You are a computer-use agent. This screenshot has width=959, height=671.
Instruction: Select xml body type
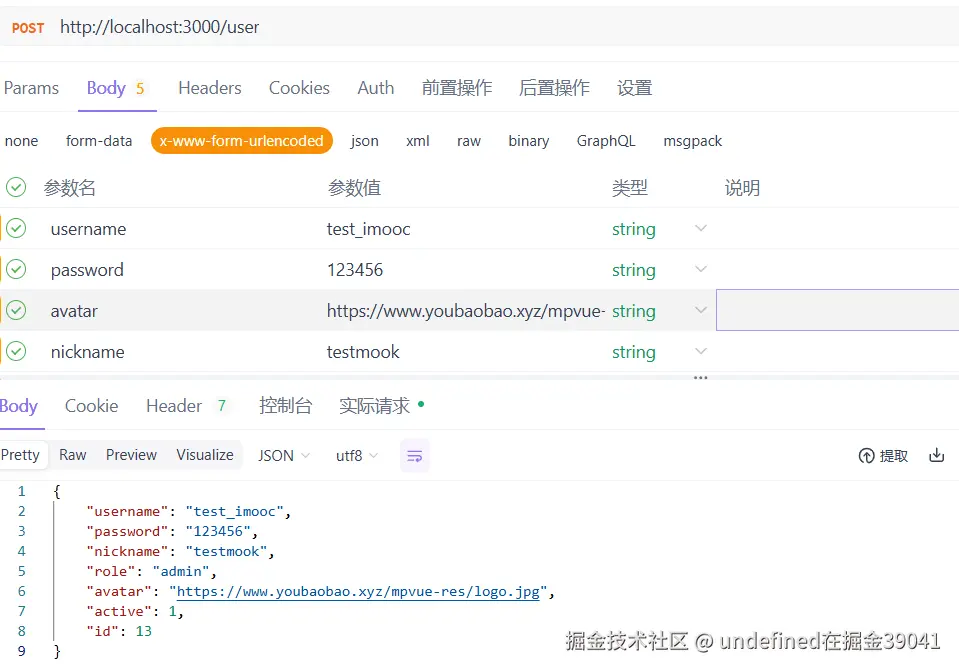tap(418, 141)
